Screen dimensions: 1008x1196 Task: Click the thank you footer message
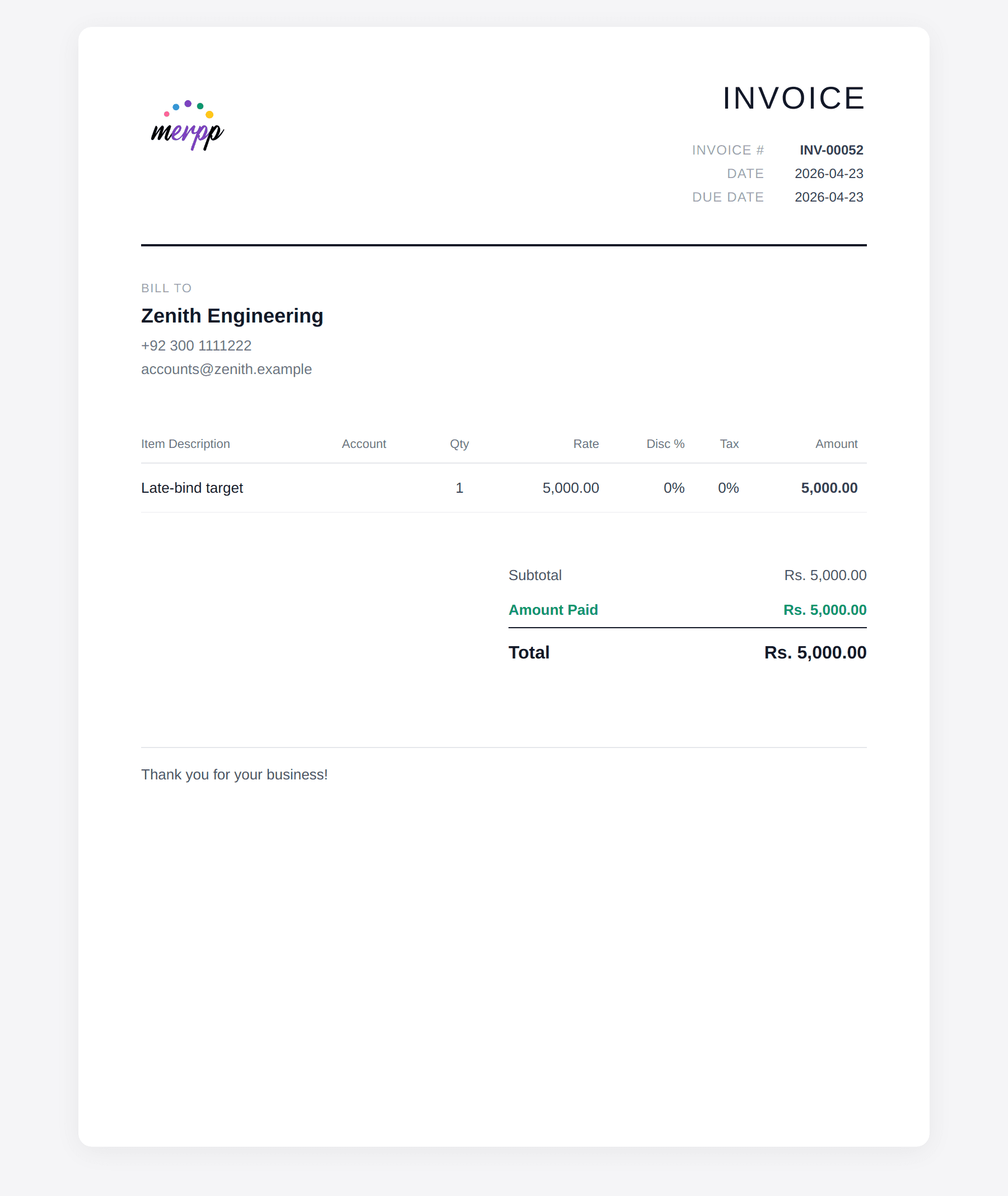(x=234, y=774)
